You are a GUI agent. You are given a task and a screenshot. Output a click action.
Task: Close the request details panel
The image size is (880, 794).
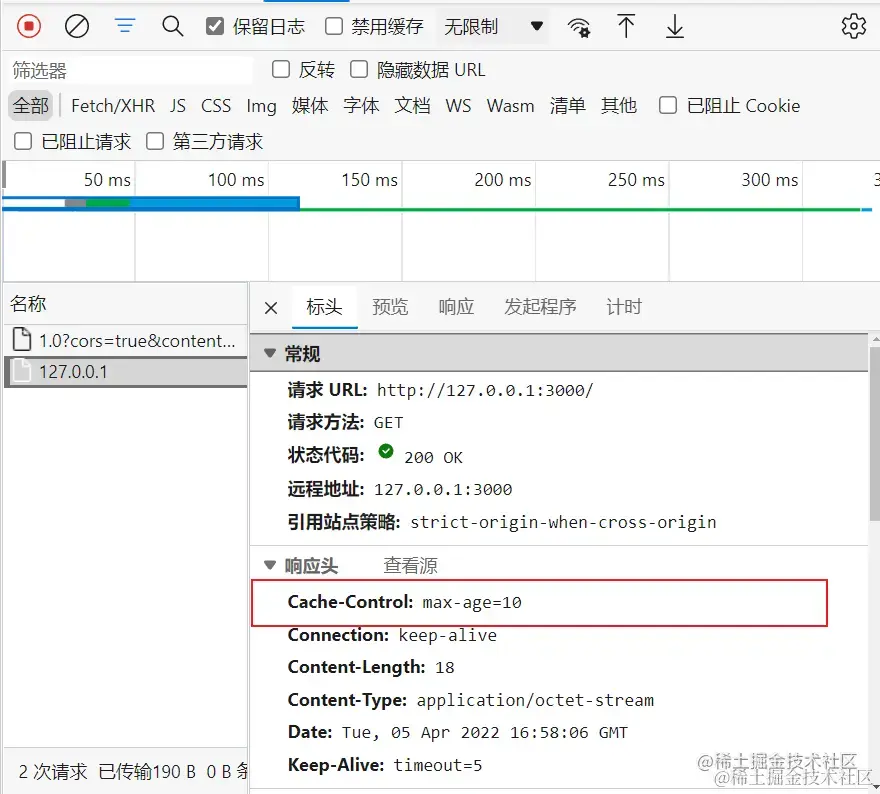tap(271, 307)
